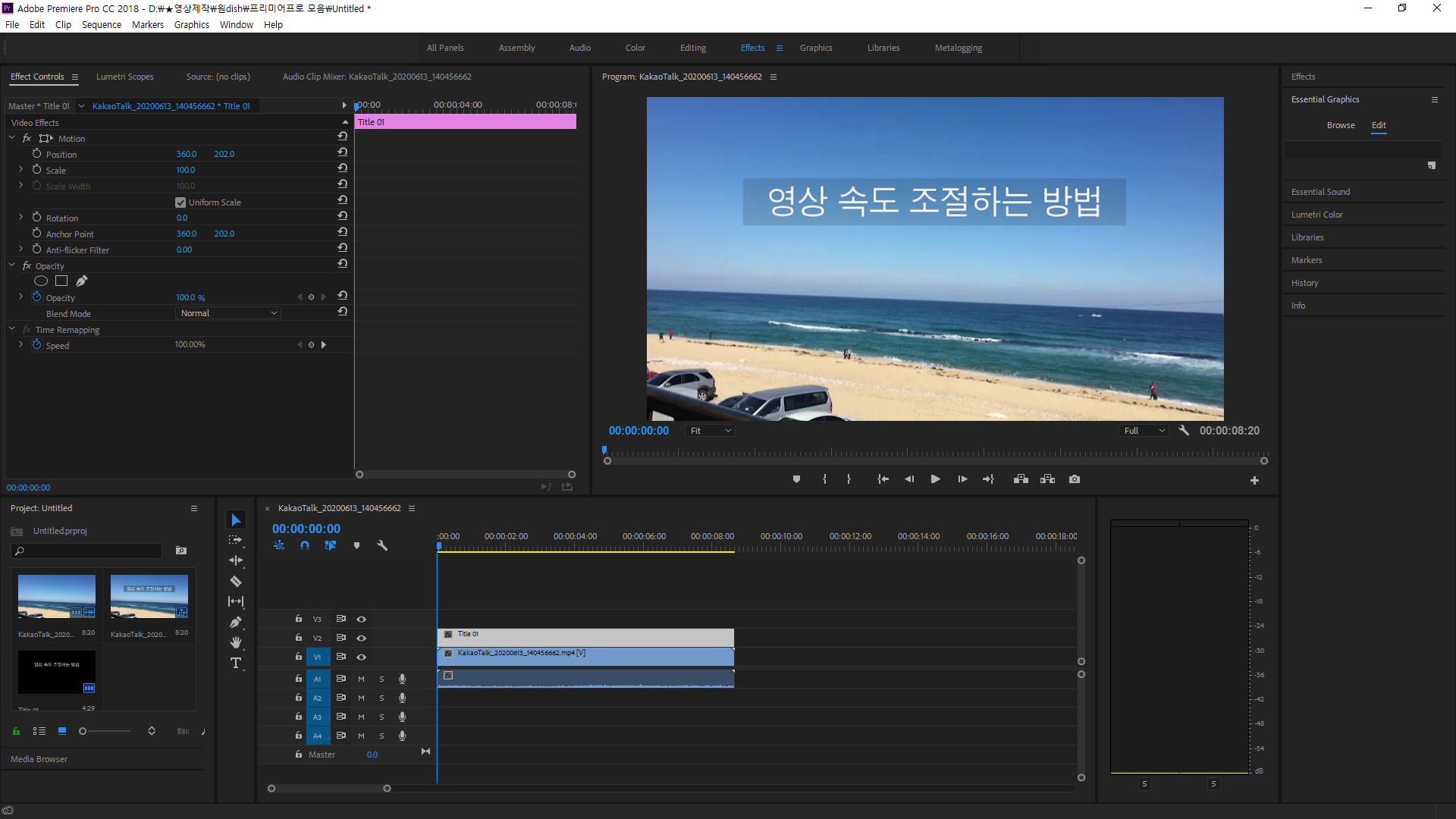
Task: Adjust the project thumbnail zoom slider
Action: pos(83,731)
